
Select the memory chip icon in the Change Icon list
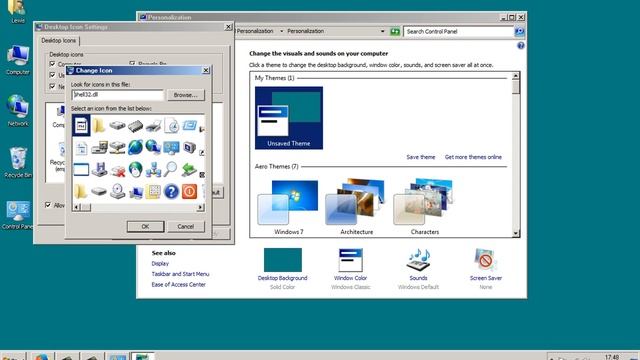135,126
